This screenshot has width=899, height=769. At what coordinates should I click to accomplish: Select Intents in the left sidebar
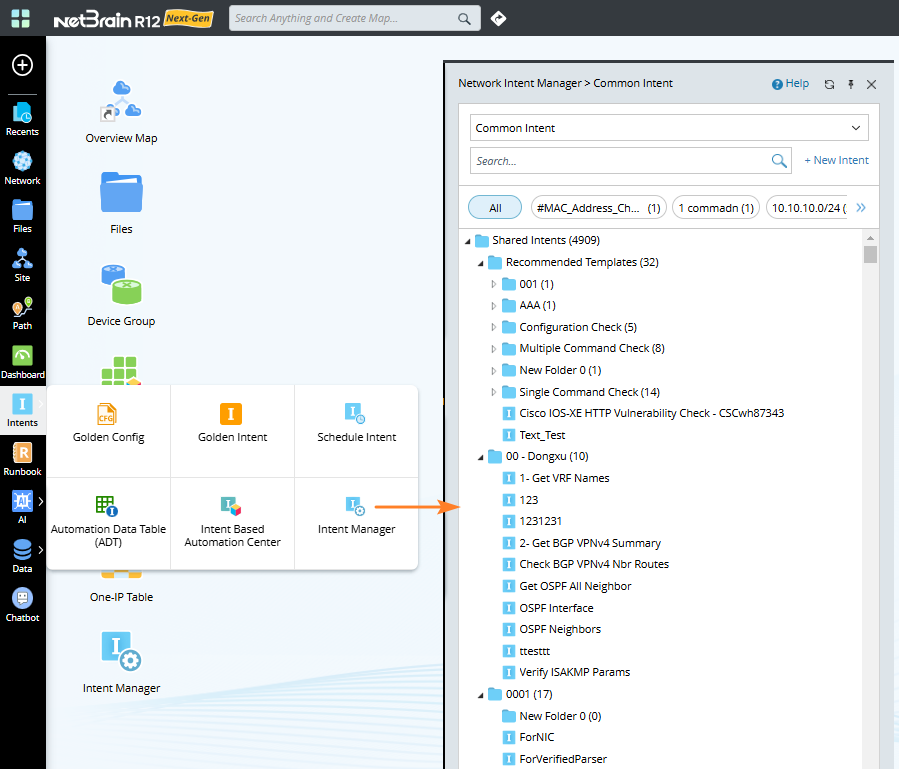[22, 411]
